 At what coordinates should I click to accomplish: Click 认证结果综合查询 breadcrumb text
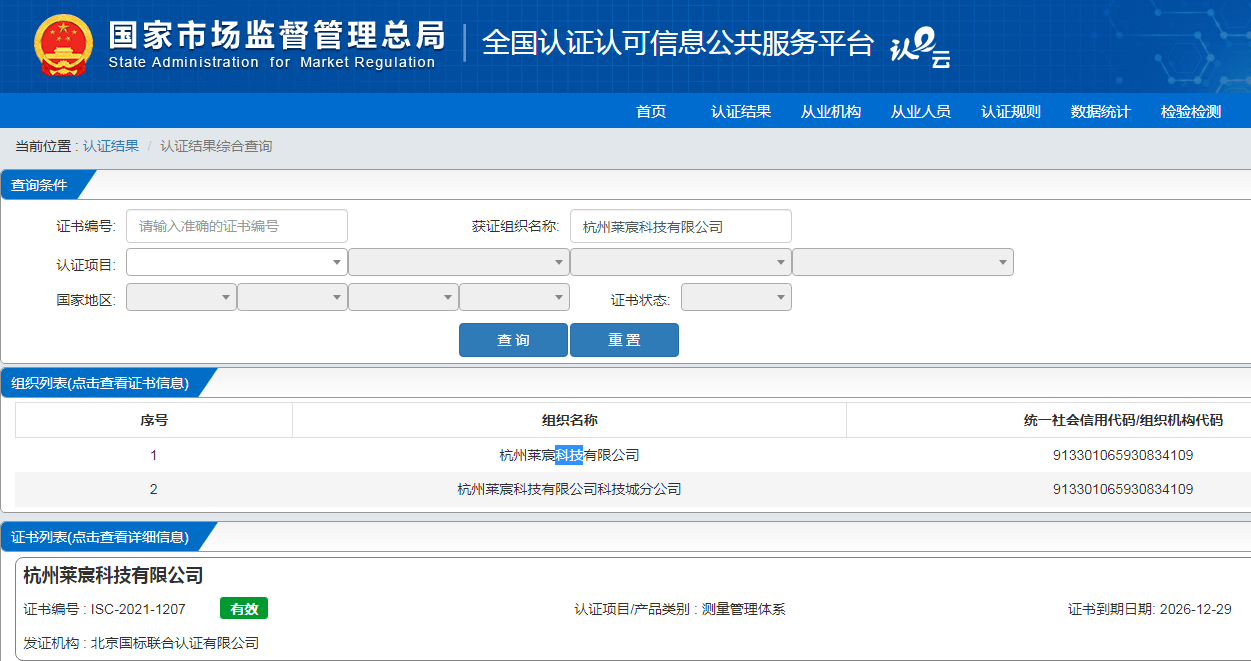pyautogui.click(x=216, y=146)
